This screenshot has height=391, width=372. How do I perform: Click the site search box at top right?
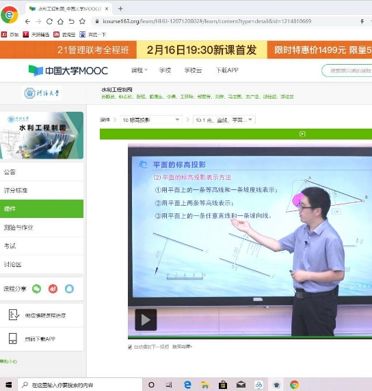347,71
